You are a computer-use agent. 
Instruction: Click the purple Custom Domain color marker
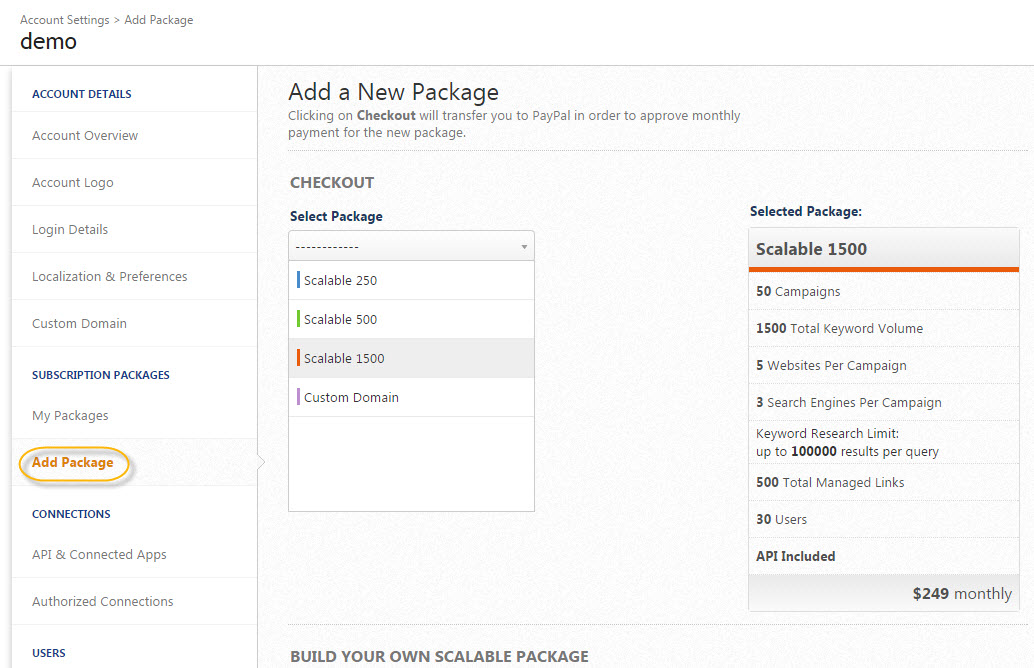pos(298,397)
